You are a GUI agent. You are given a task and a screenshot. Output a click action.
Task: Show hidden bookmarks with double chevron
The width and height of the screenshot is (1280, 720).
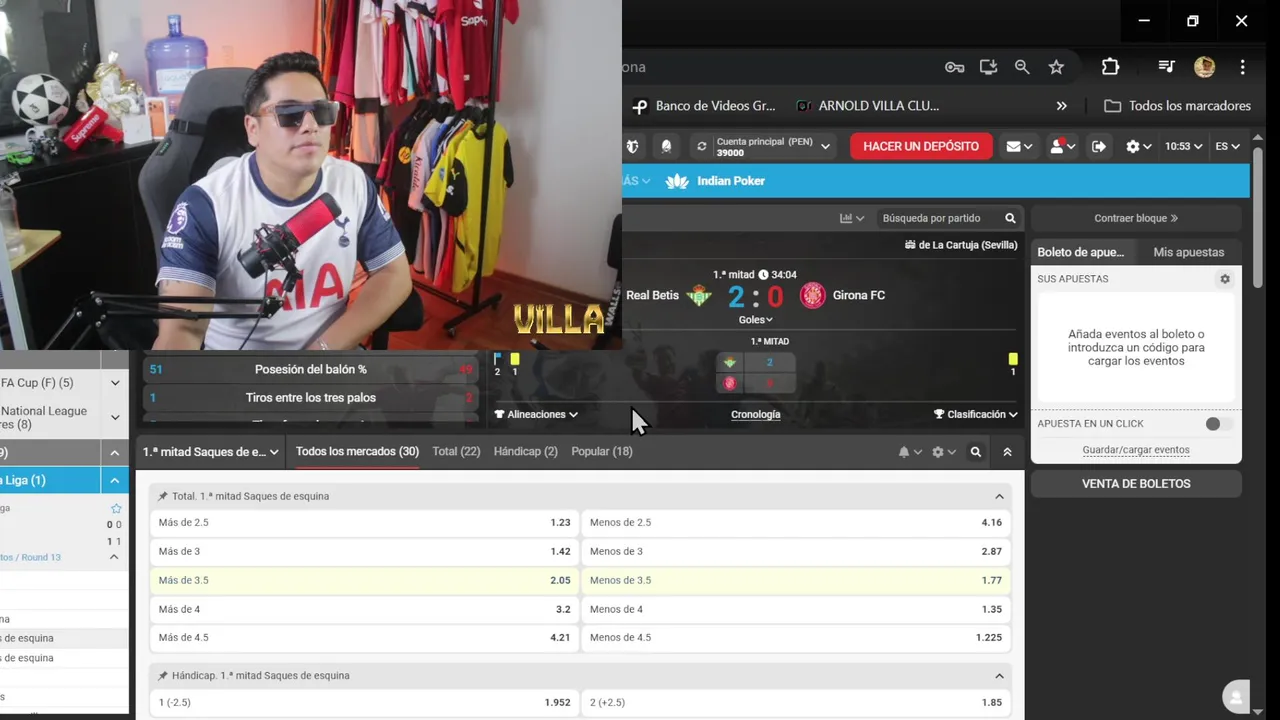coord(1062,106)
